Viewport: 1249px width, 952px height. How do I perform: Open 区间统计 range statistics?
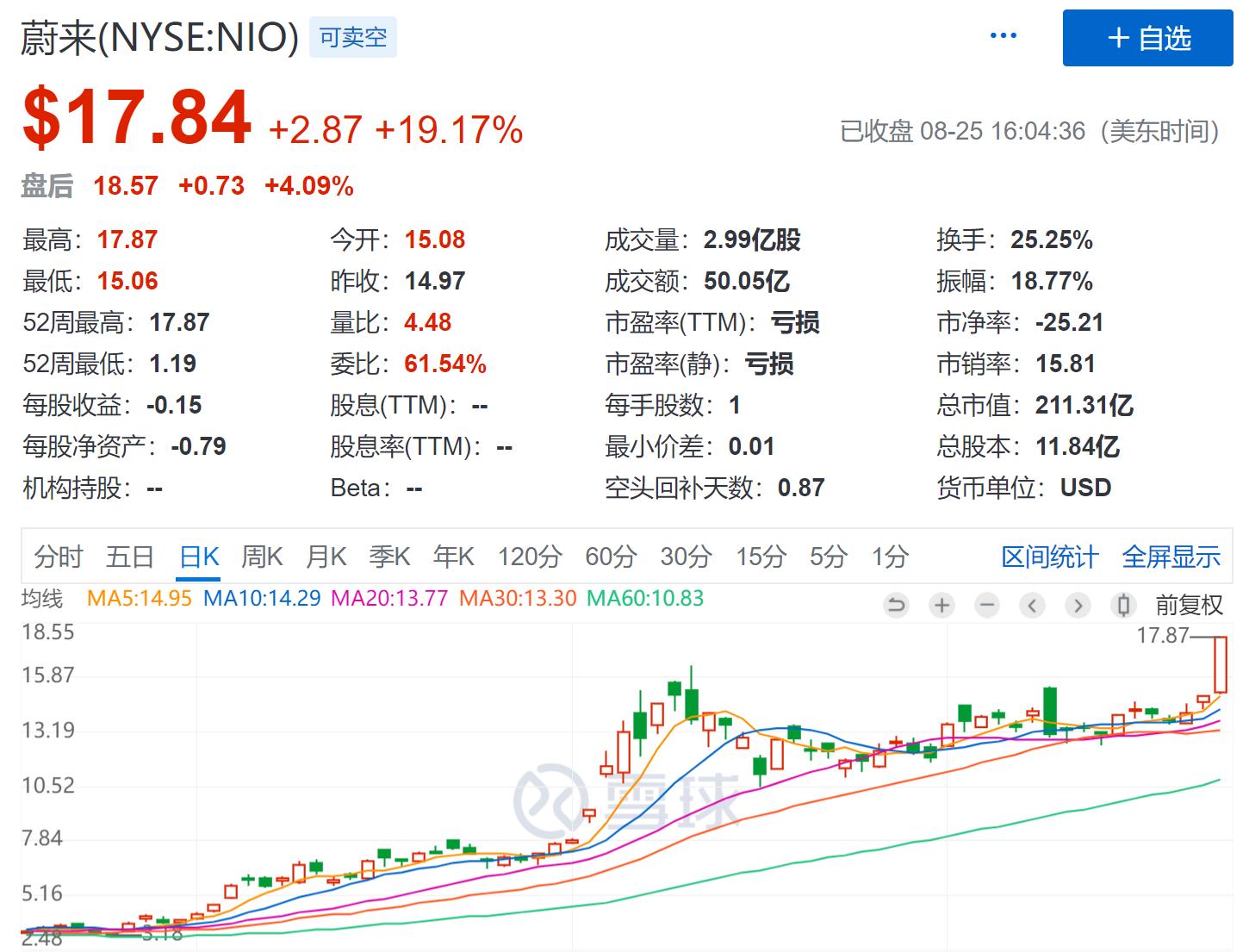click(x=1050, y=557)
